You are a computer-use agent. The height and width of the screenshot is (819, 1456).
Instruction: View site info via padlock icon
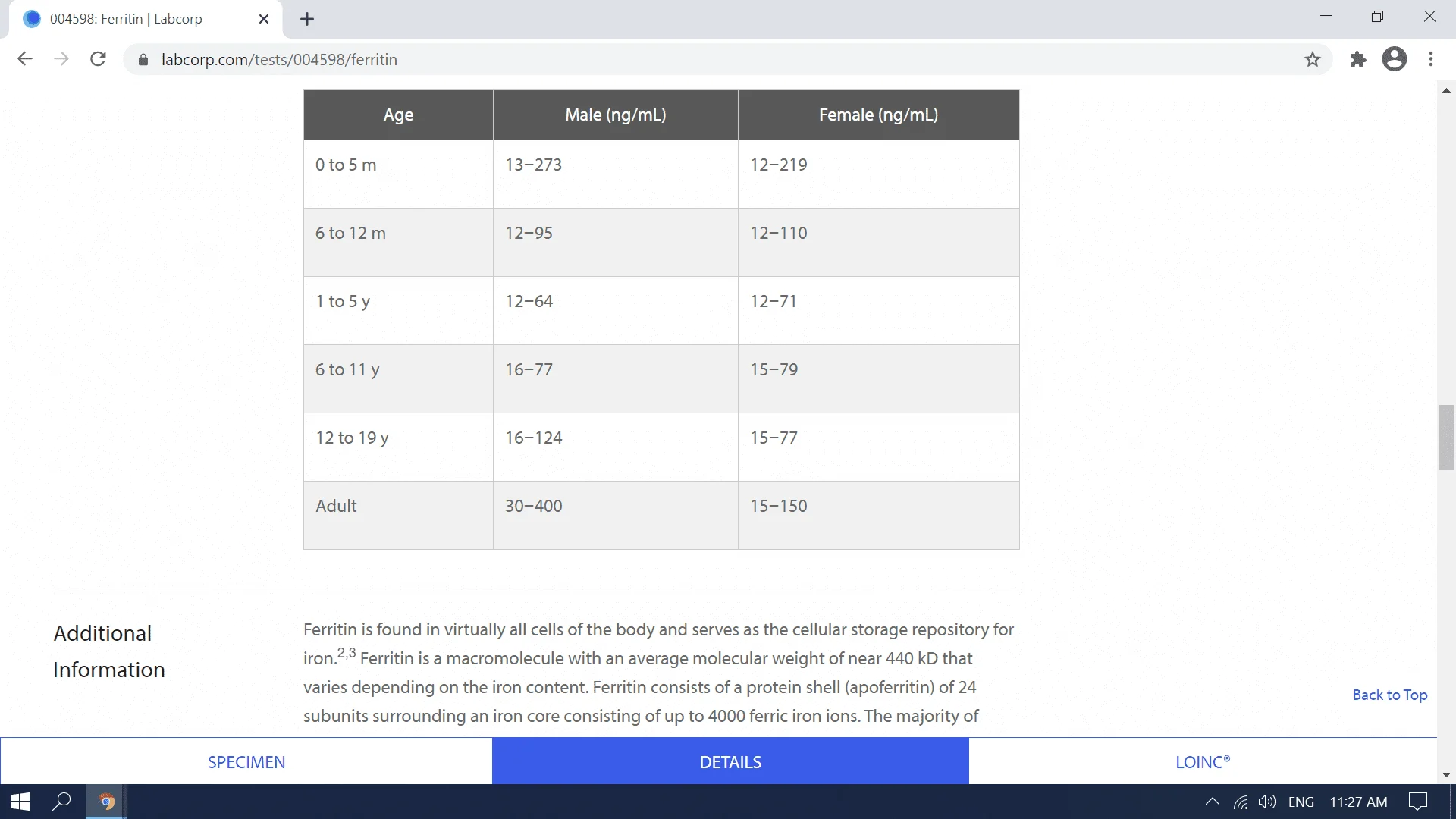tap(143, 59)
